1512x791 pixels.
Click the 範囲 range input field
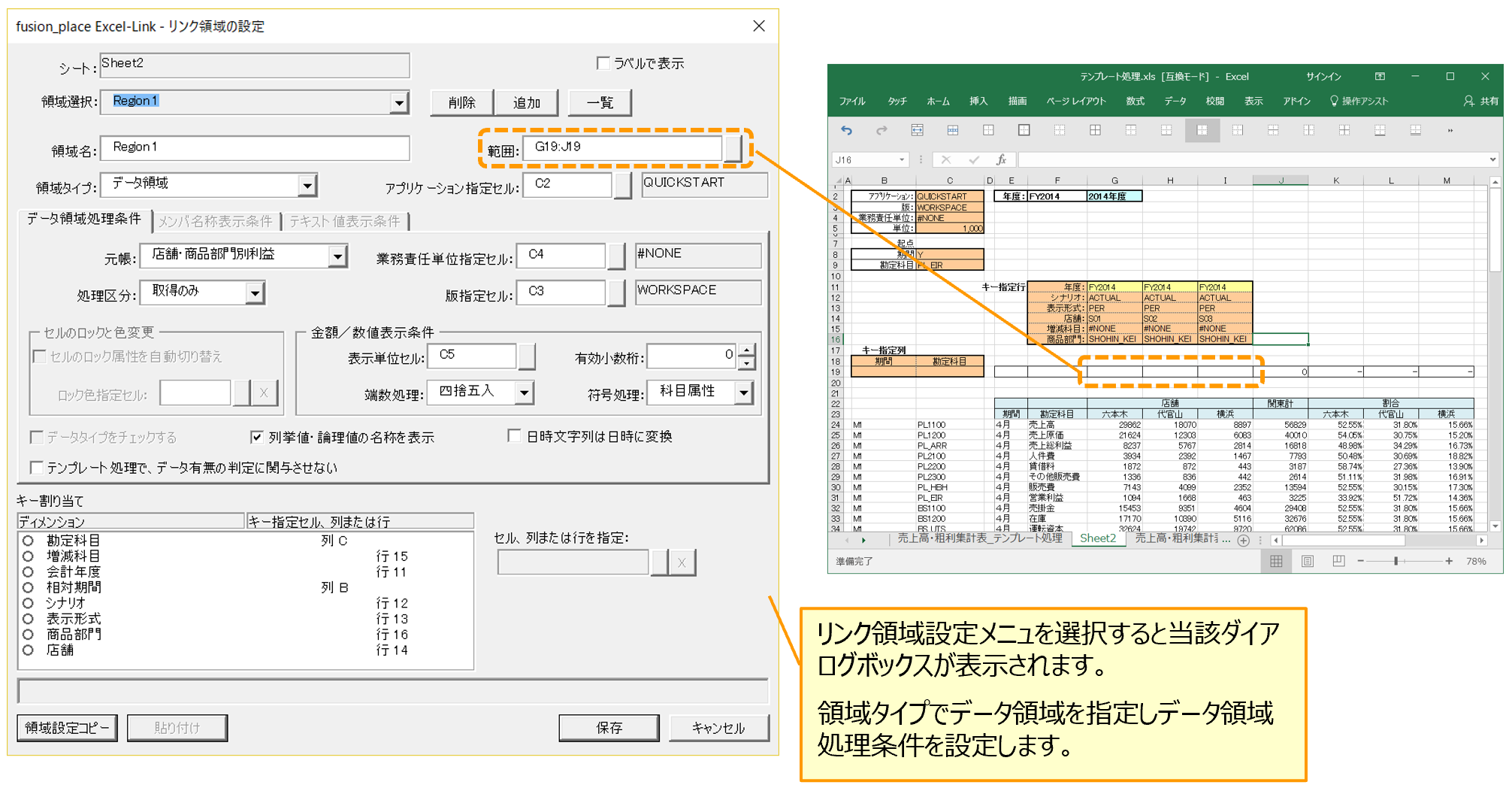coord(623,148)
